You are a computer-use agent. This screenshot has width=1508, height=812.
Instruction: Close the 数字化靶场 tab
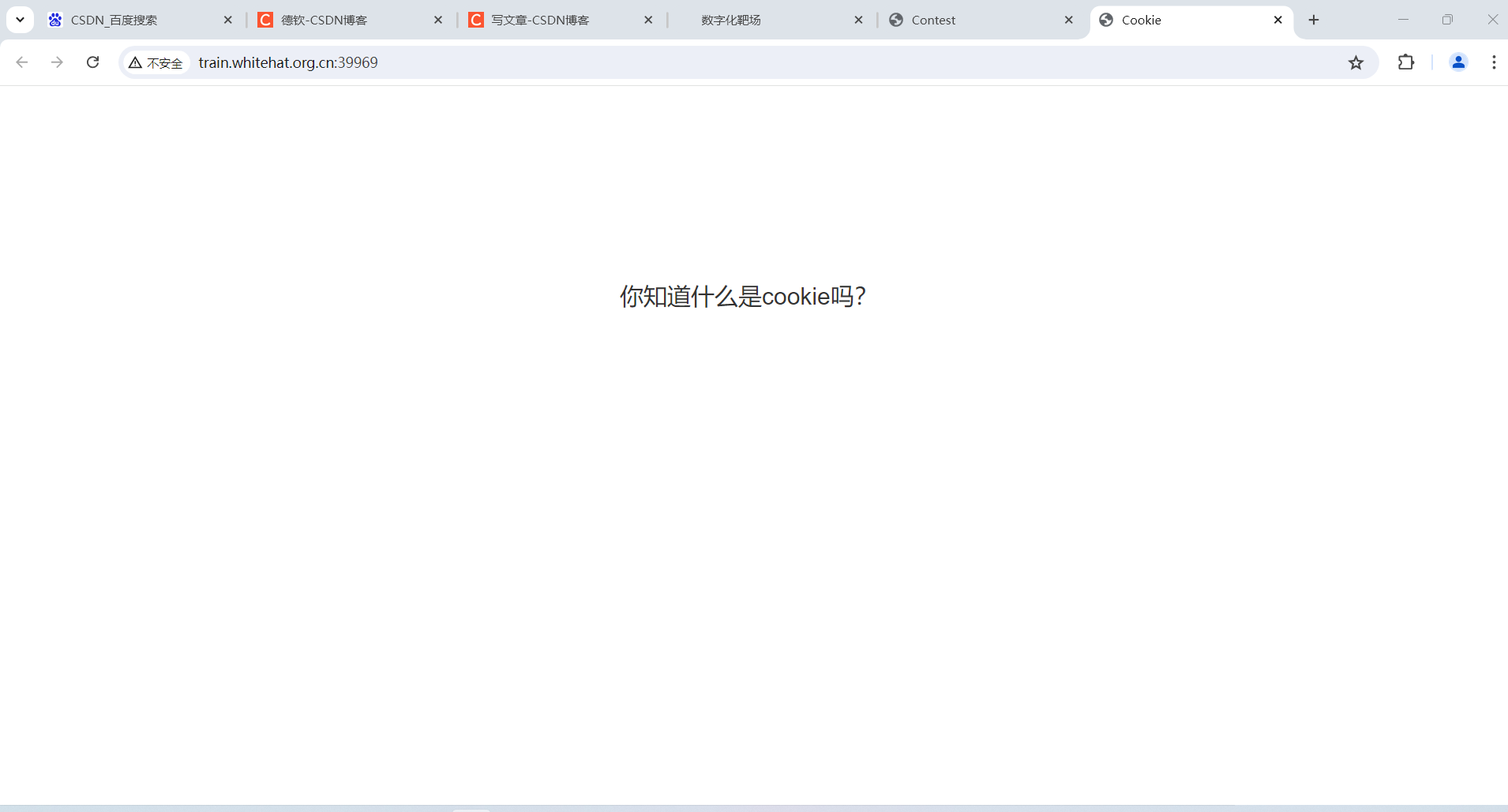tap(858, 20)
